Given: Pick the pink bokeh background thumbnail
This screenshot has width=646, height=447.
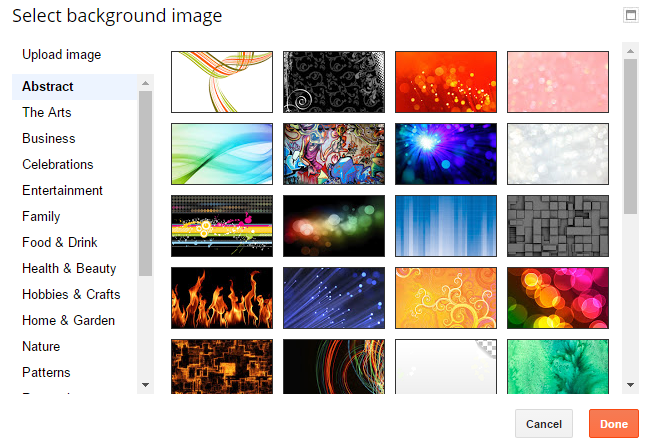Looking at the screenshot, I should tap(557, 82).
